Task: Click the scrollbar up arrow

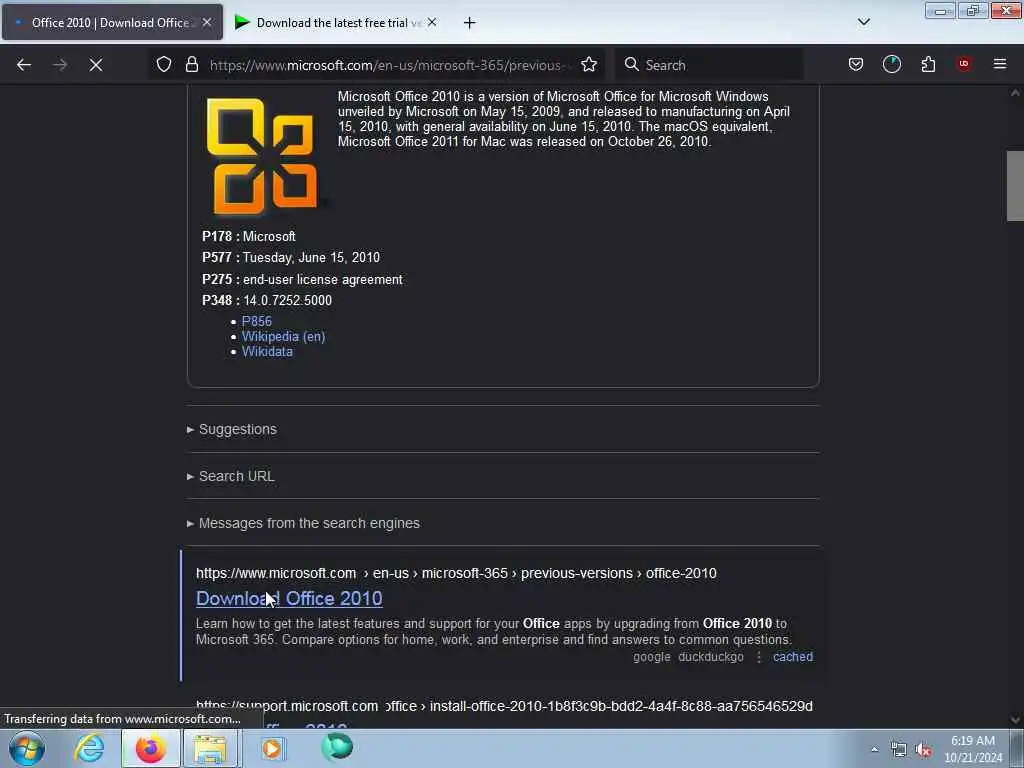Action: coord(1015,93)
